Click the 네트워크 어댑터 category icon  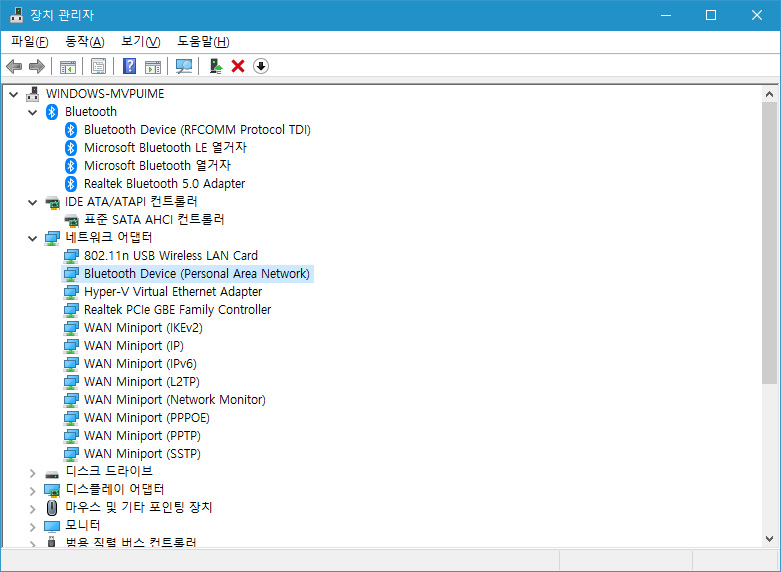coord(52,238)
